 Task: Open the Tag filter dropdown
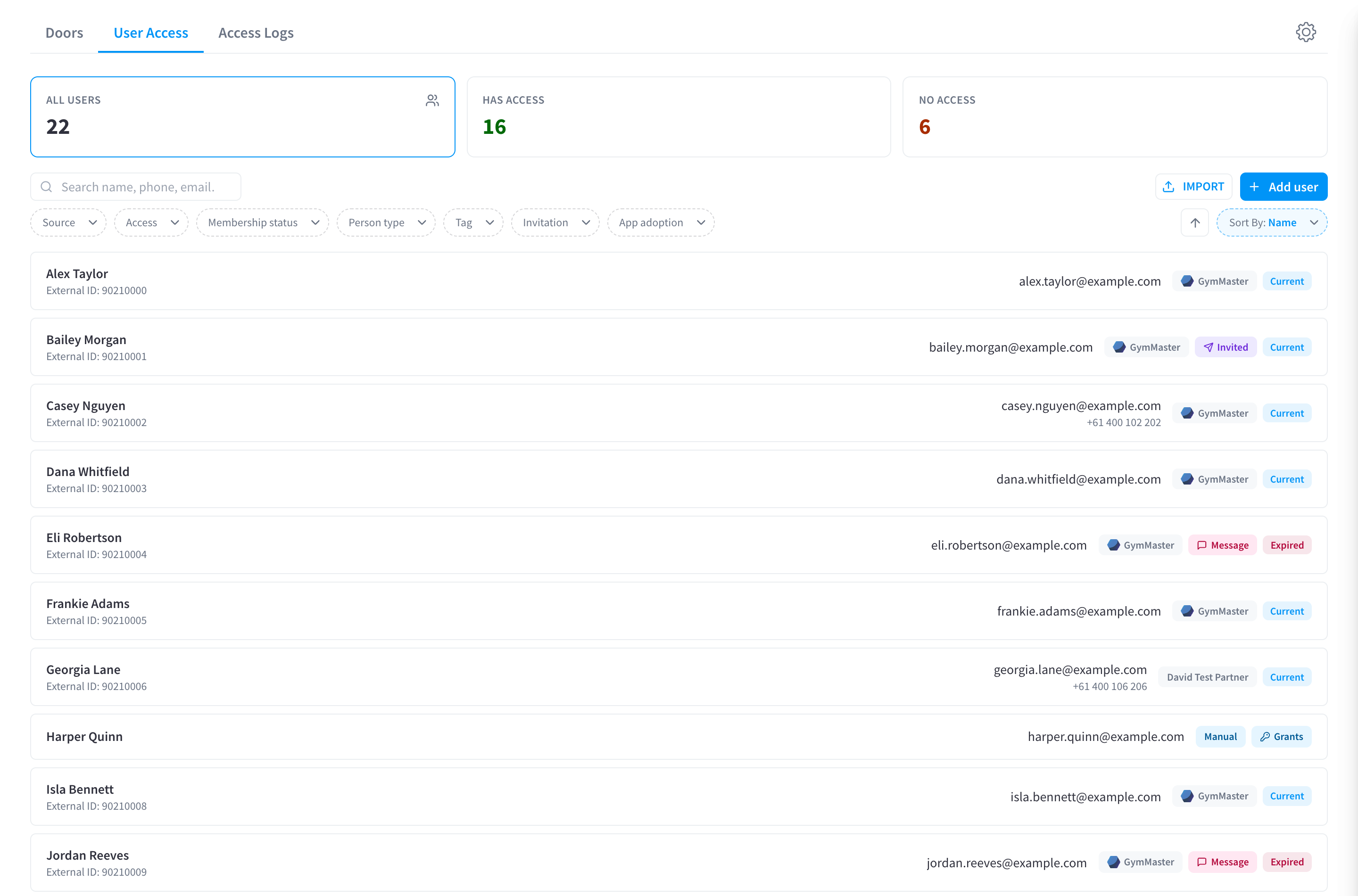coord(473,222)
